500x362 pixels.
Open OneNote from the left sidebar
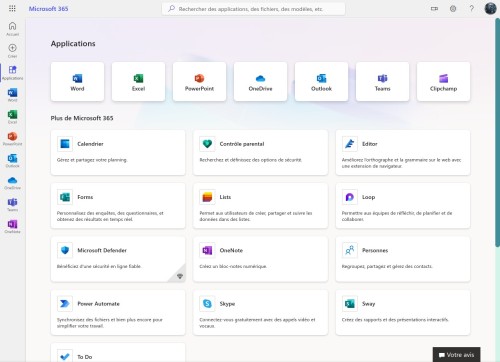[x=12, y=226]
